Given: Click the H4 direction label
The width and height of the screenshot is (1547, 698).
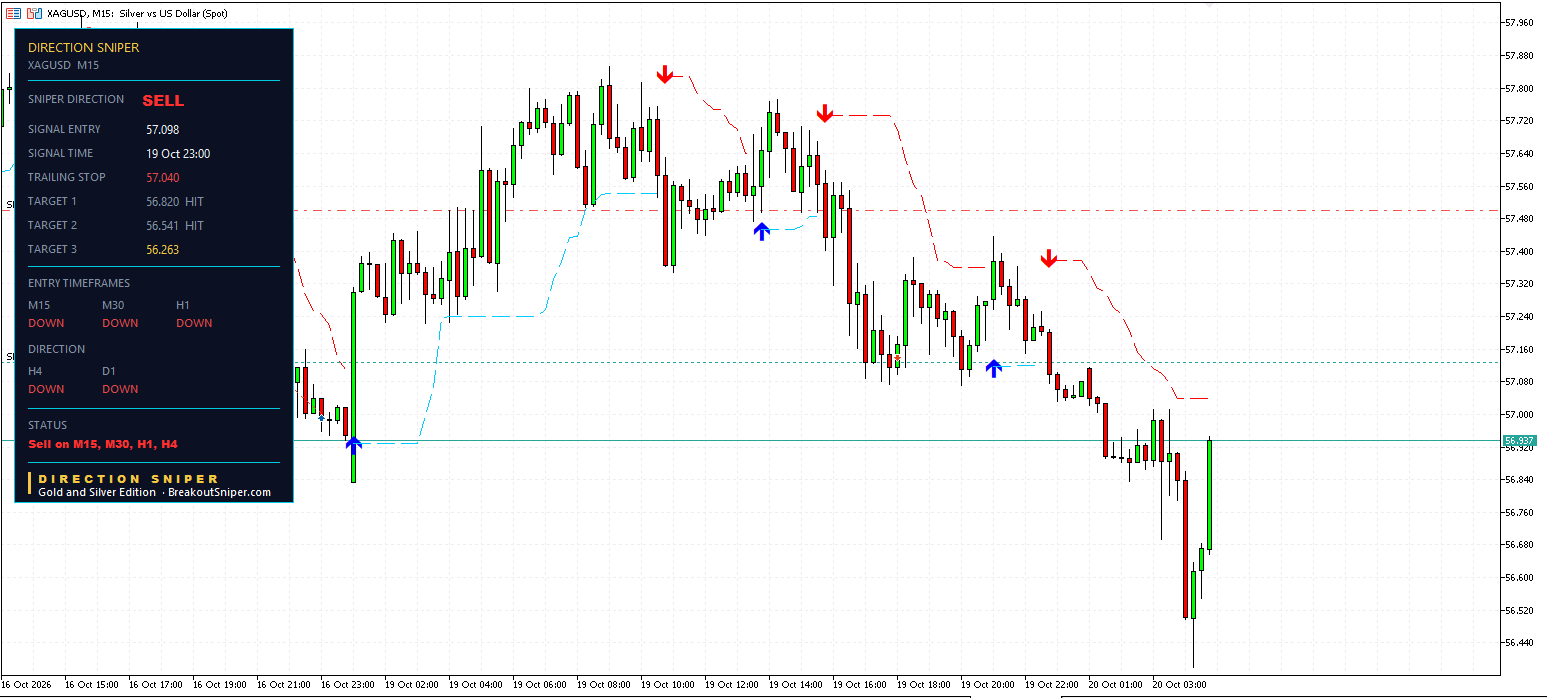Looking at the screenshot, I should point(35,371).
